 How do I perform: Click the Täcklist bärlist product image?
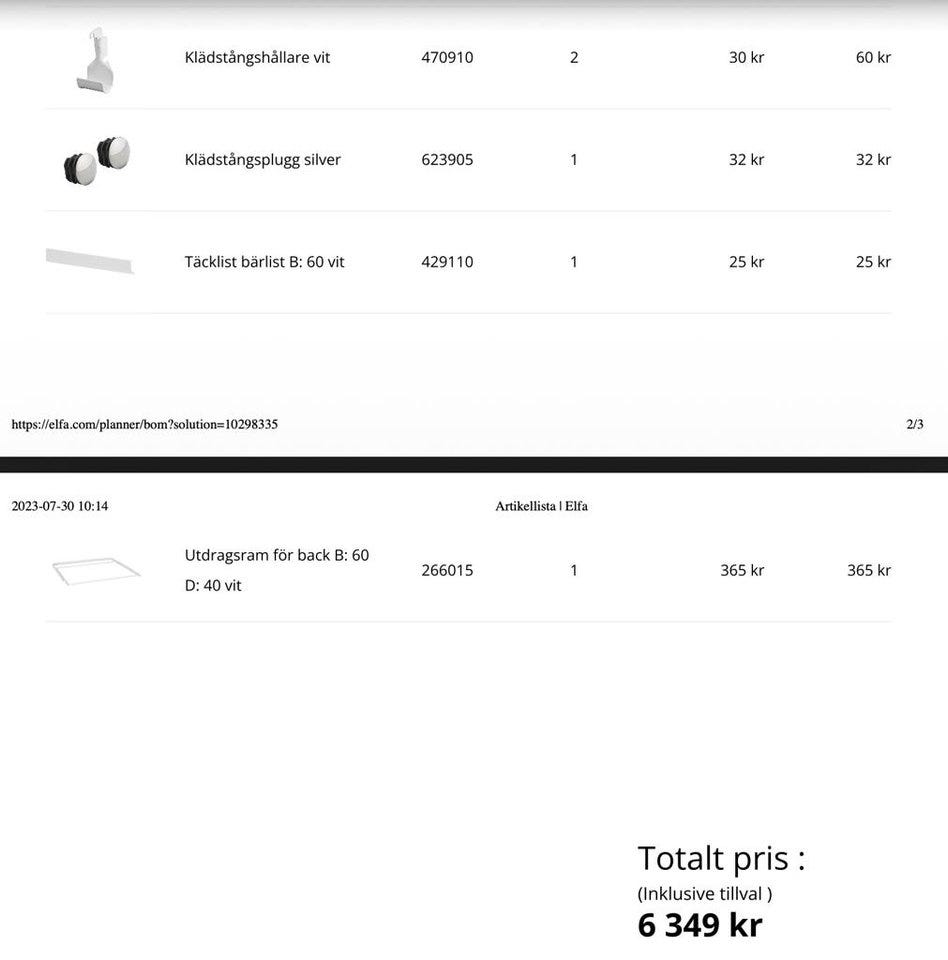click(89, 261)
